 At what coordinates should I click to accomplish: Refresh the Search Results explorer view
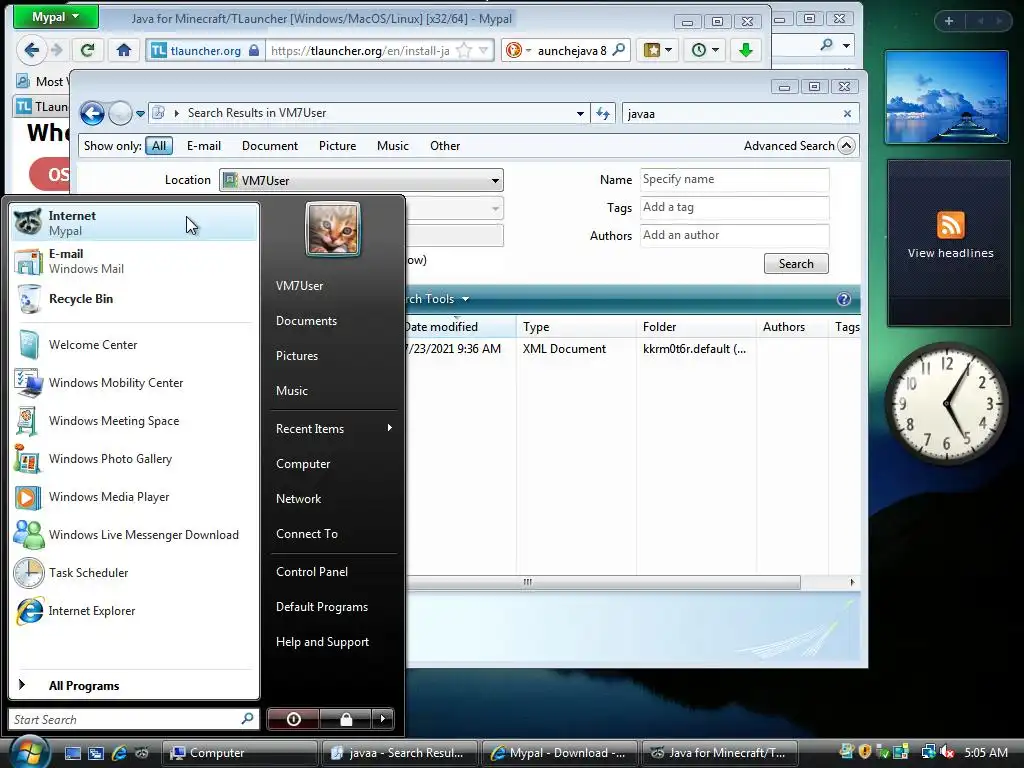coord(603,114)
